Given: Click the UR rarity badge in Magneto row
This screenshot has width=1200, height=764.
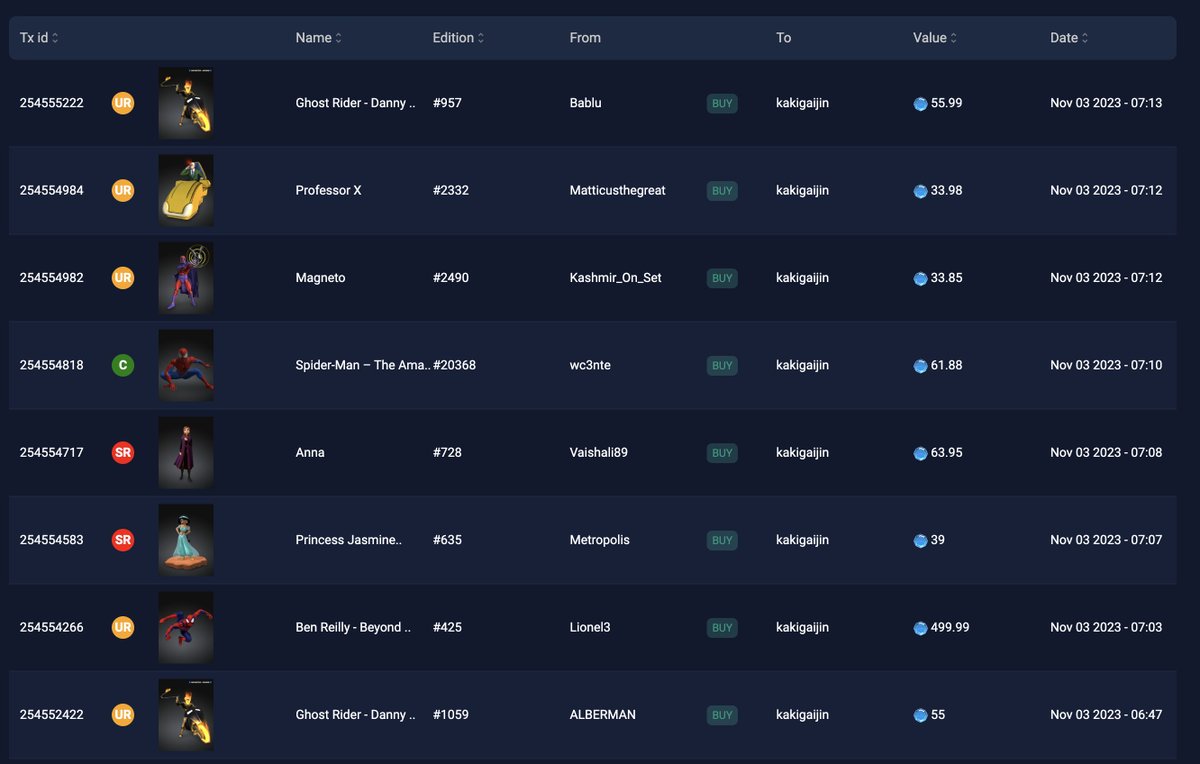Looking at the screenshot, I should [123, 278].
